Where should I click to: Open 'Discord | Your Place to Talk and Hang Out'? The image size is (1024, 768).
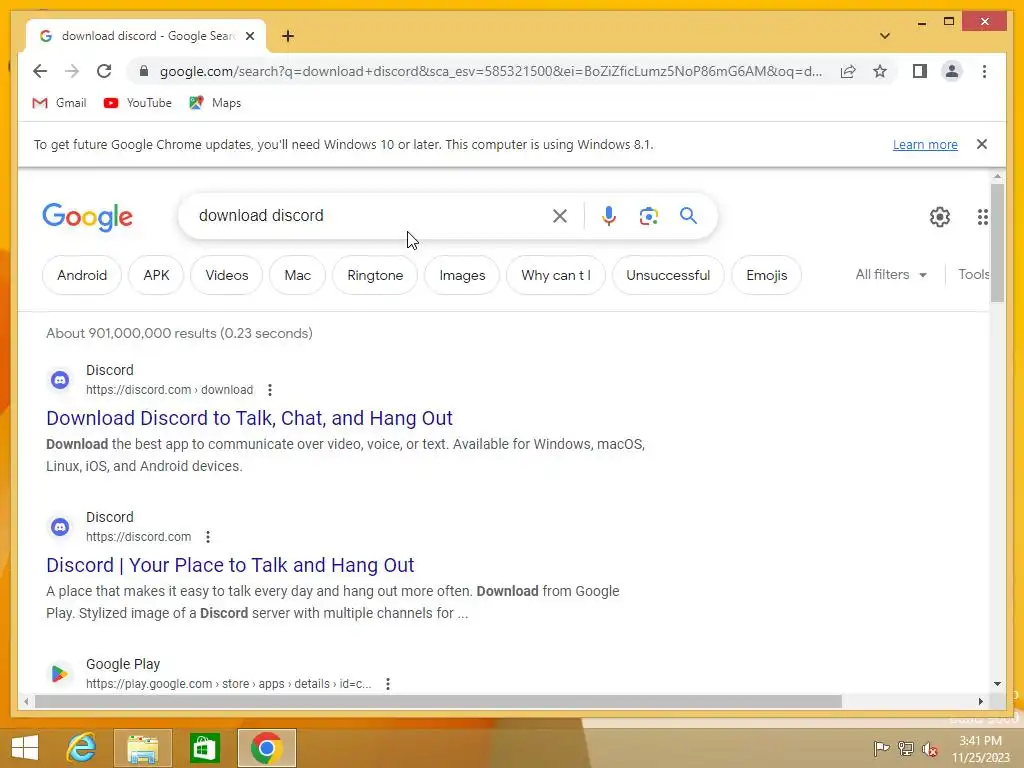pos(230,565)
